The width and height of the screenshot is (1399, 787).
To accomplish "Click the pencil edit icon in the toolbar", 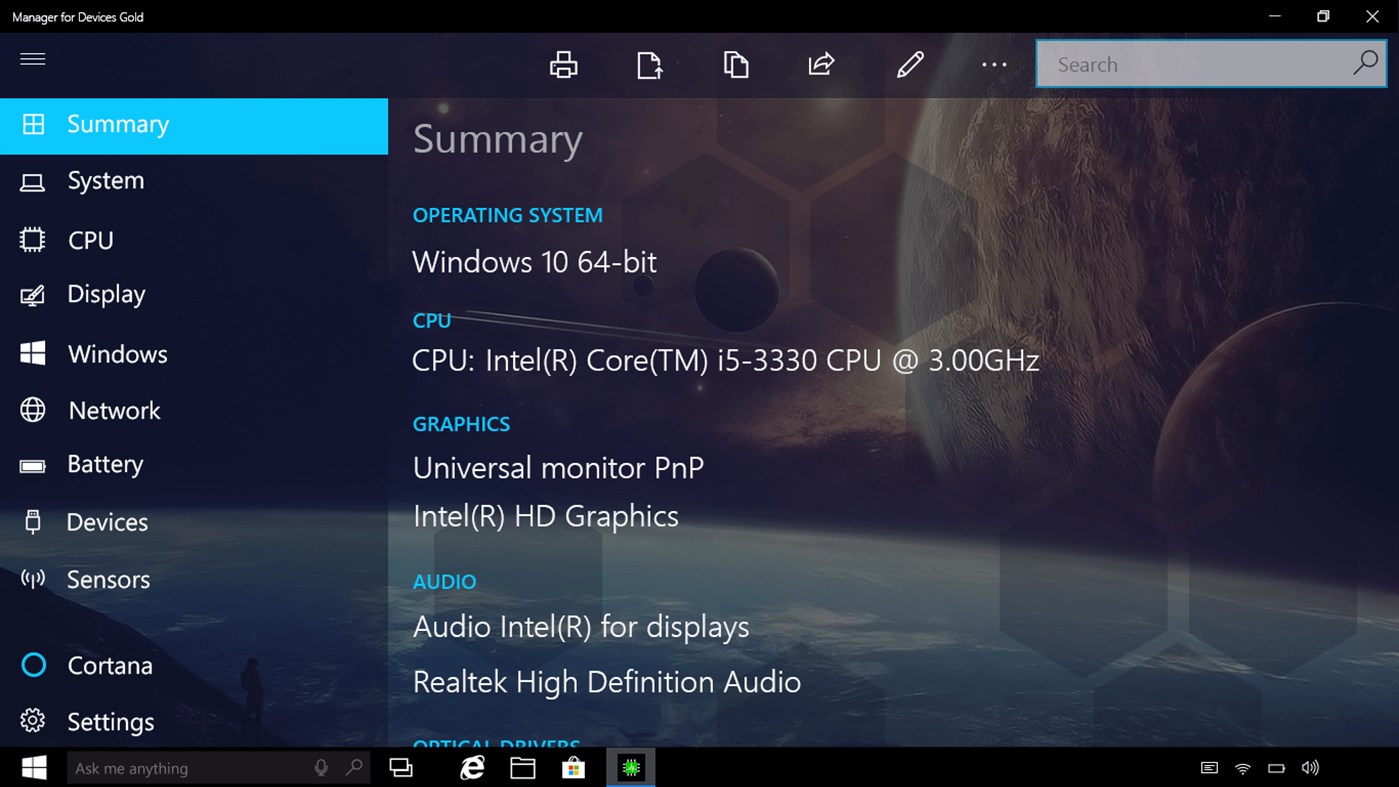I will [x=909, y=63].
